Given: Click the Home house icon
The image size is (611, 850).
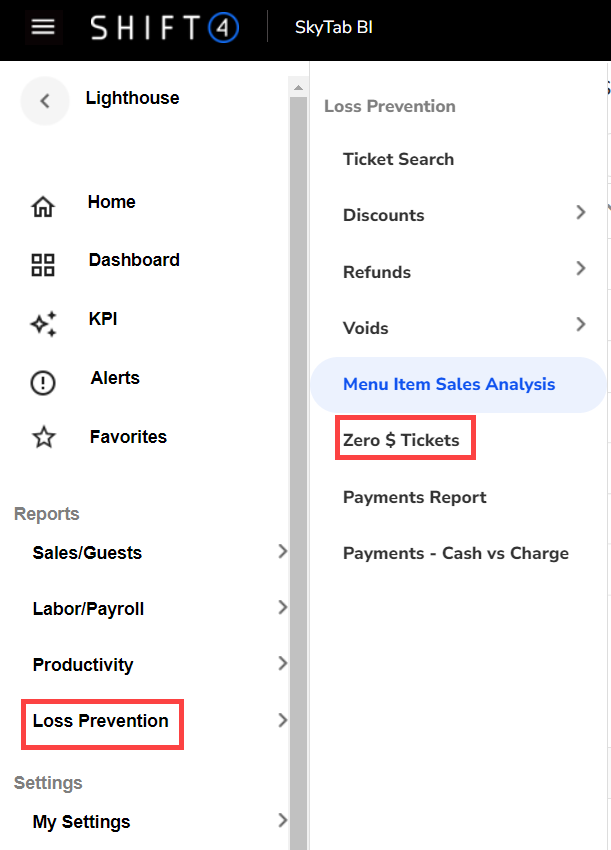Looking at the screenshot, I should tap(43, 207).
